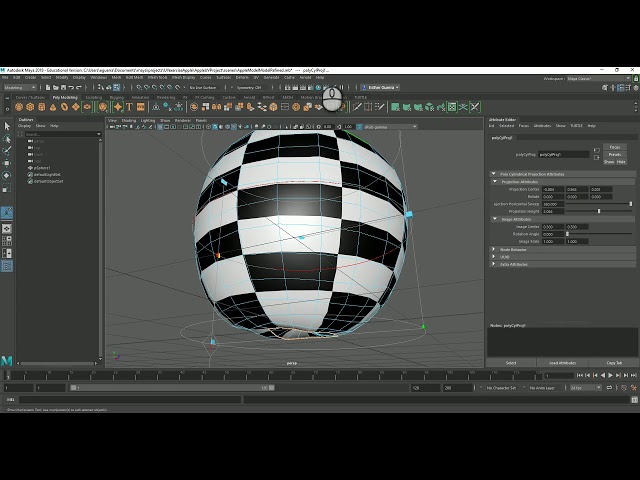Screen dimensions: 640x480
Task: Toggle the Modeling Toolkit sidebar icon at top right
Action: pyautogui.click(x=605, y=87)
